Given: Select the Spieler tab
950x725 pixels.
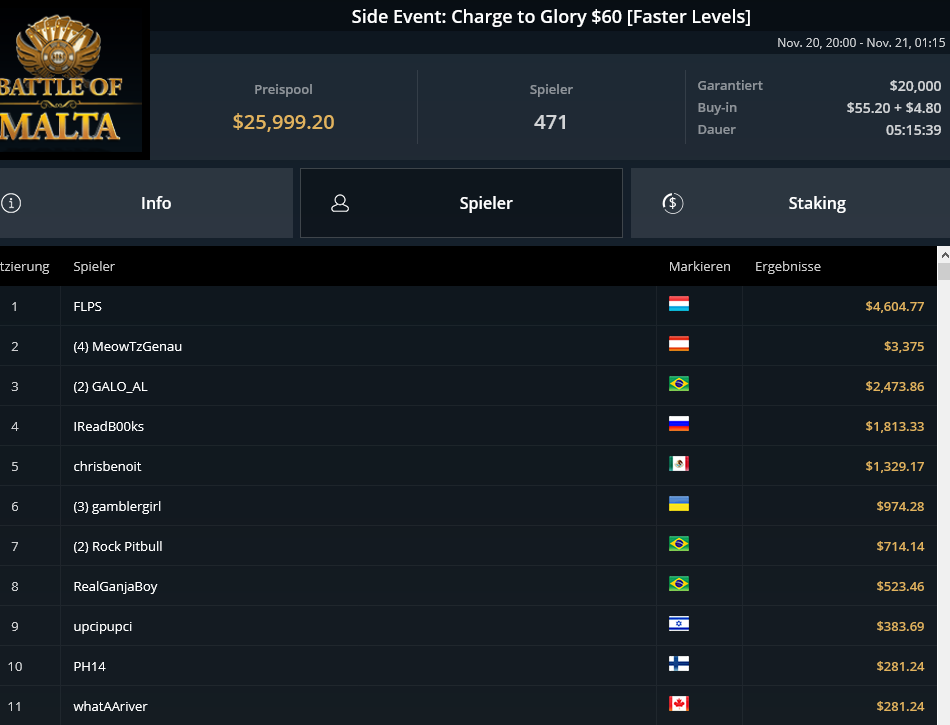Looking at the screenshot, I should pyautogui.click(x=461, y=203).
